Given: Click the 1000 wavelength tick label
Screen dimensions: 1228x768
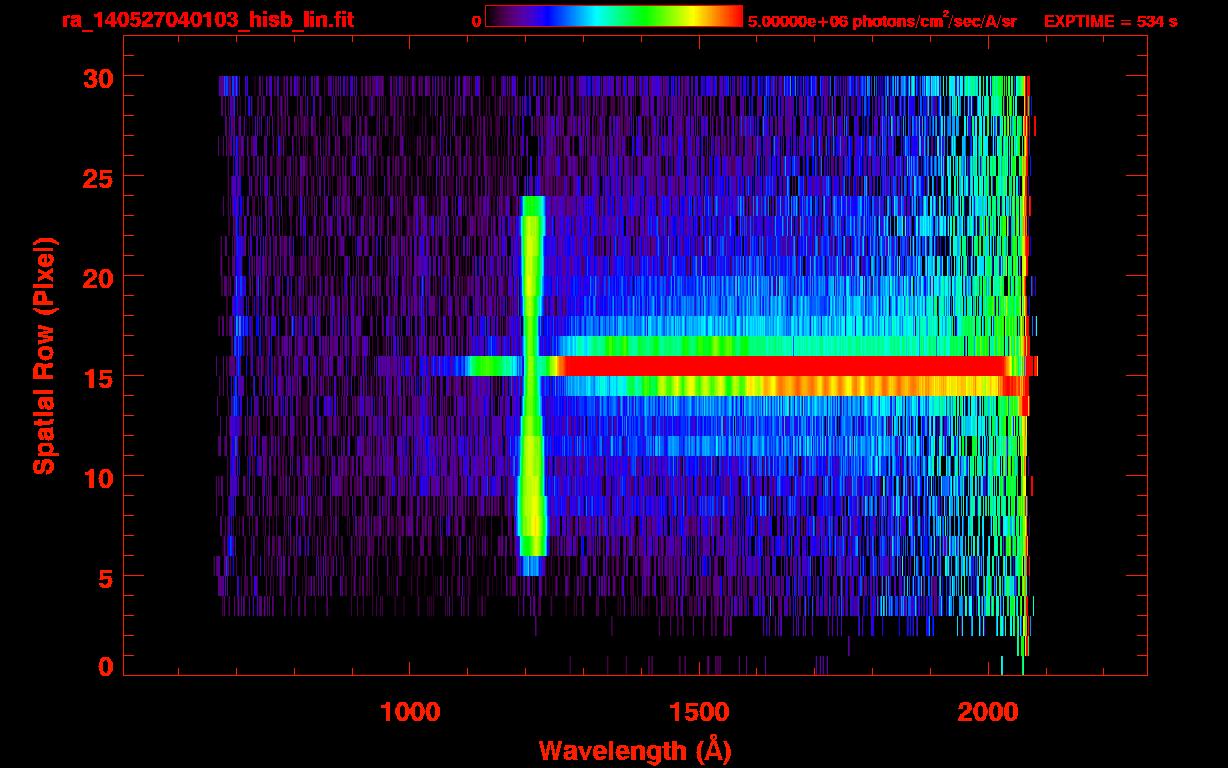Looking at the screenshot, I should [x=410, y=712].
